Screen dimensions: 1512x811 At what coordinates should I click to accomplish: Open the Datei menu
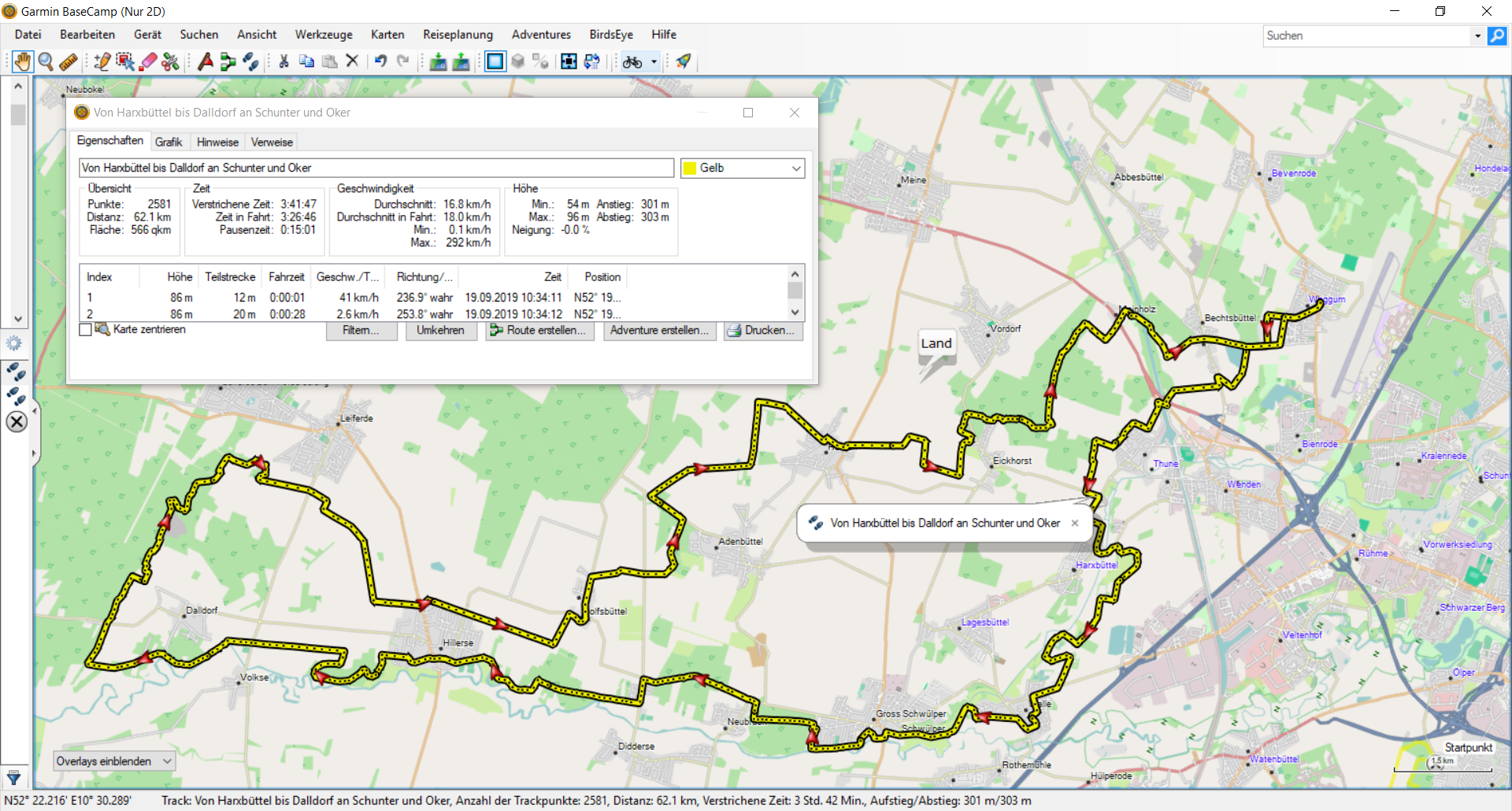(28, 35)
